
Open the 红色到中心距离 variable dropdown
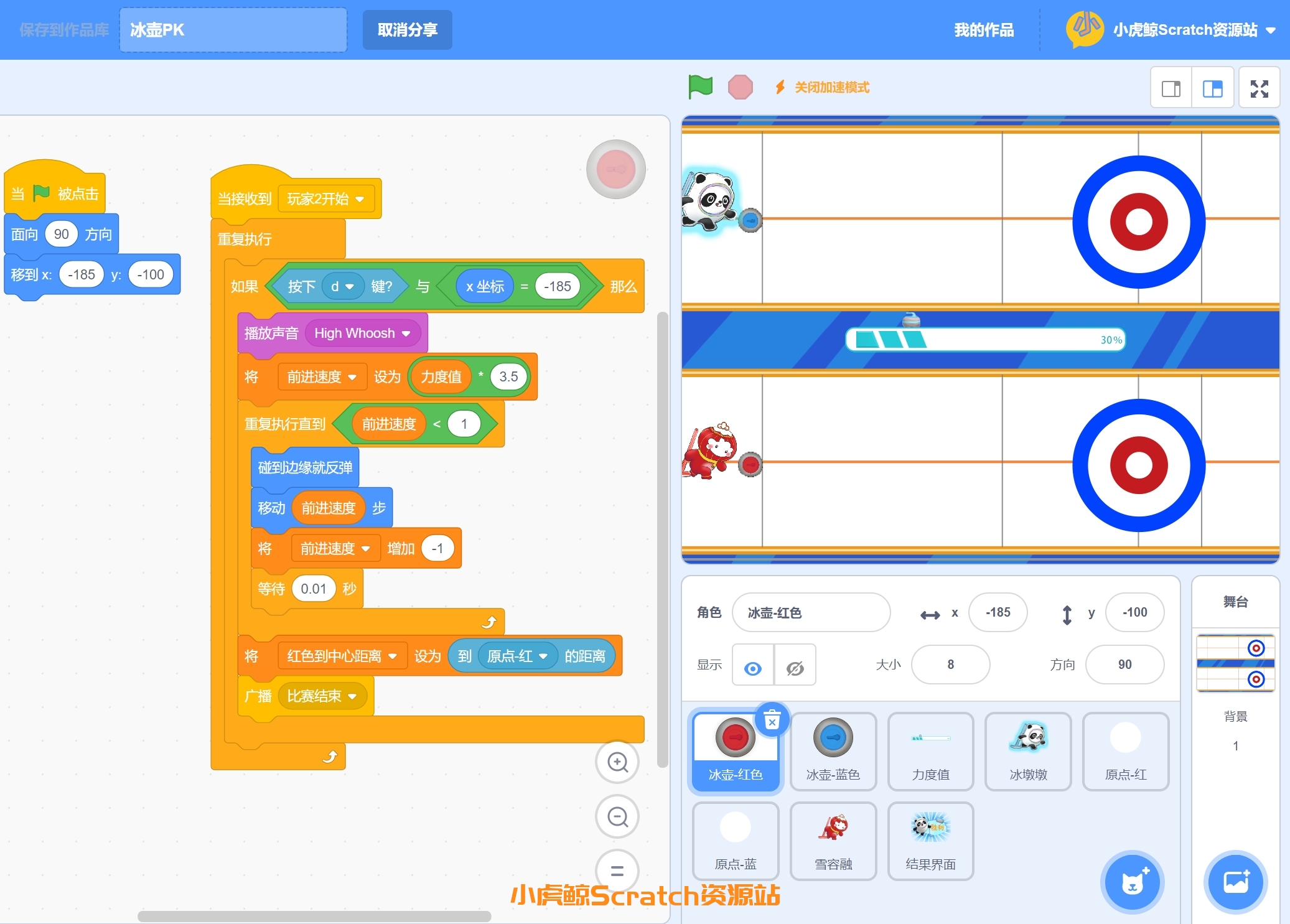pyautogui.click(x=342, y=656)
